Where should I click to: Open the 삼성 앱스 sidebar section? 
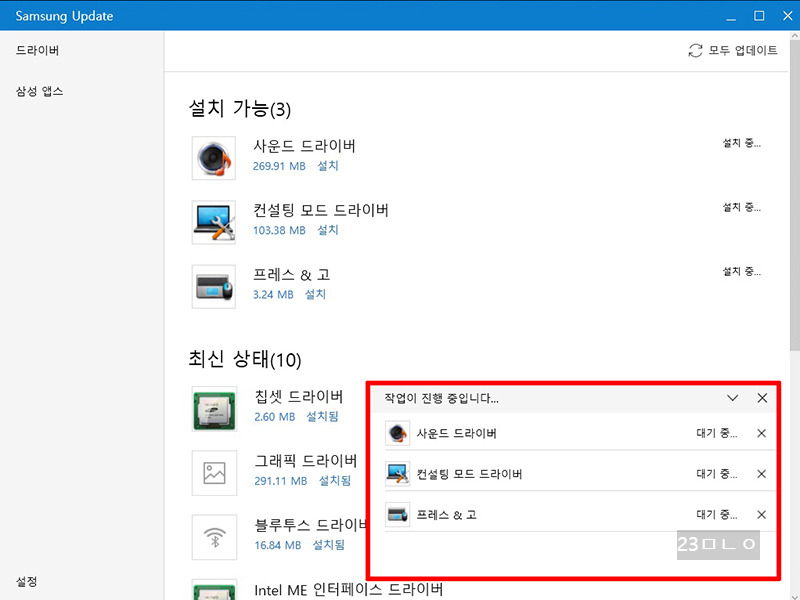click(x=39, y=91)
